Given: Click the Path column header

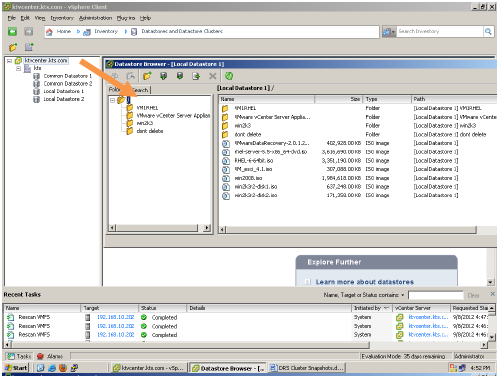Looking at the screenshot, I should point(454,99).
